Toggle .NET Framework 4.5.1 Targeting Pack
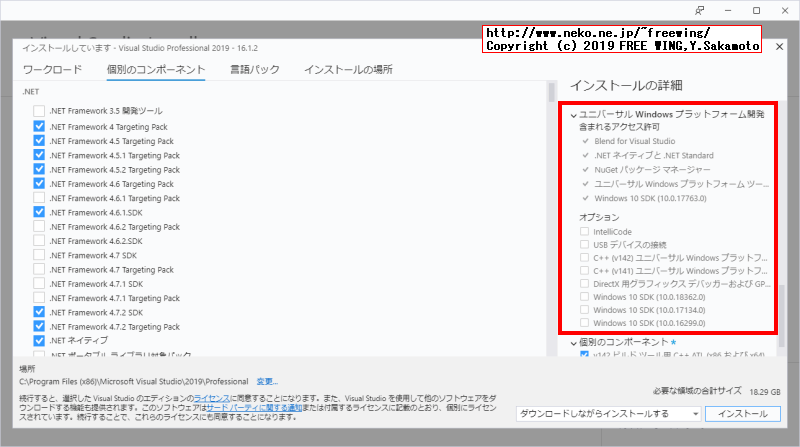The width and height of the screenshot is (800, 447). tap(39, 155)
